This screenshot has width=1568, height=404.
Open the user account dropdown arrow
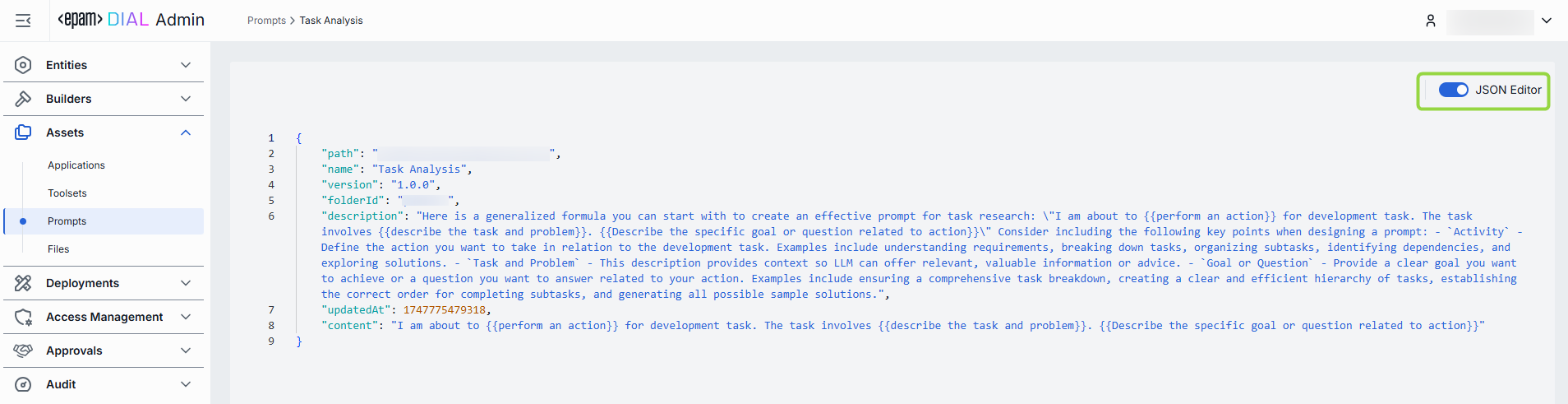tap(1547, 21)
